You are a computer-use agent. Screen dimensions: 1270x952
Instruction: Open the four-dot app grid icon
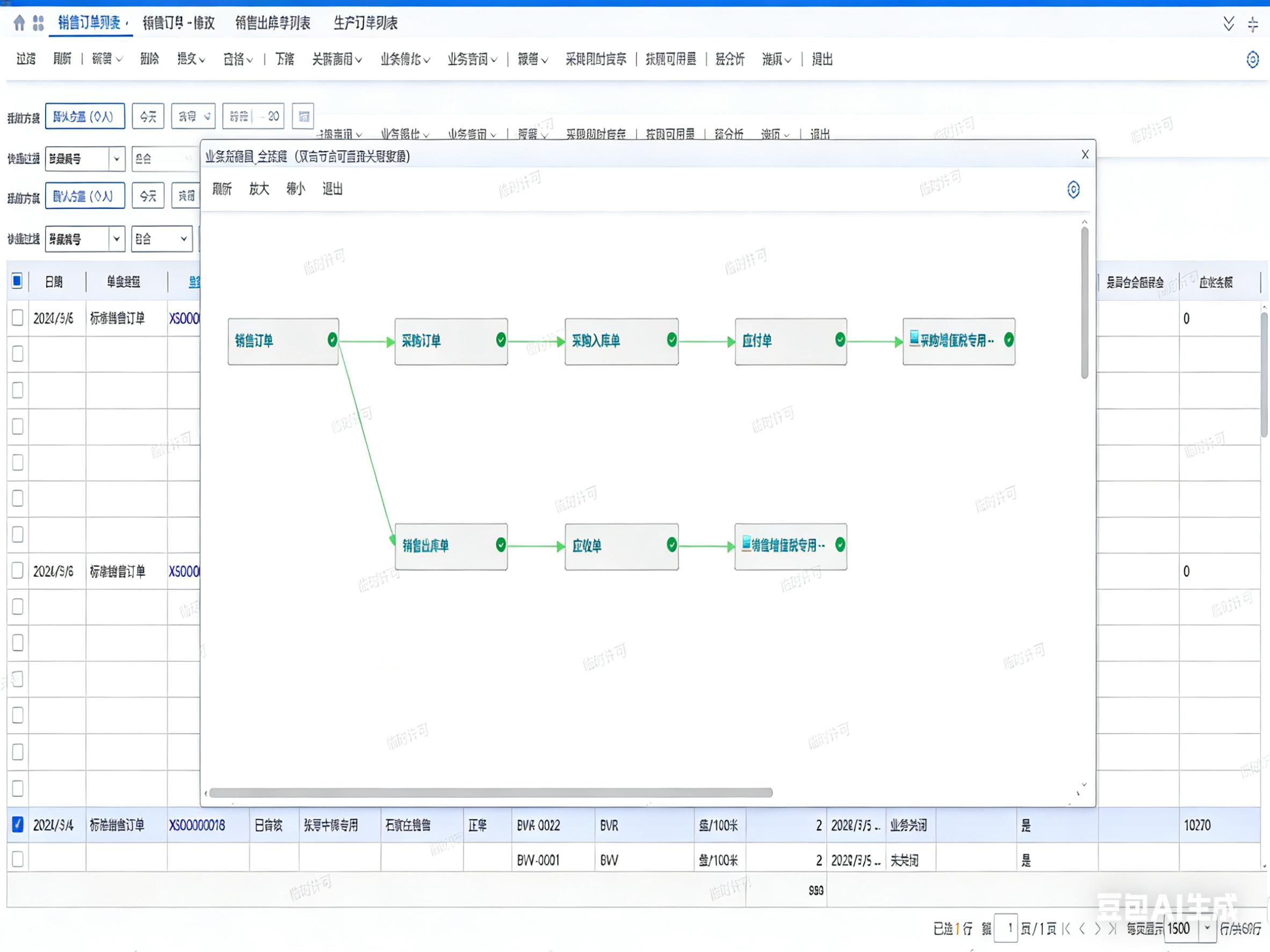(x=39, y=23)
